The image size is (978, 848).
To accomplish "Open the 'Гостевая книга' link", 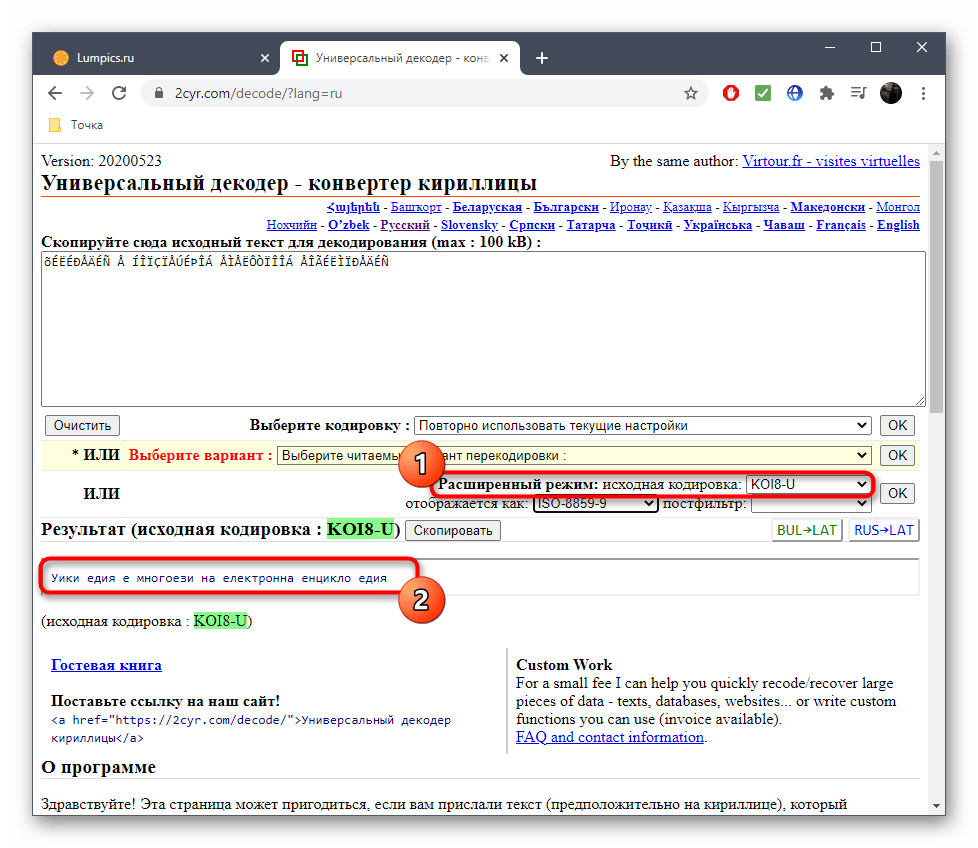I will 106,664.
